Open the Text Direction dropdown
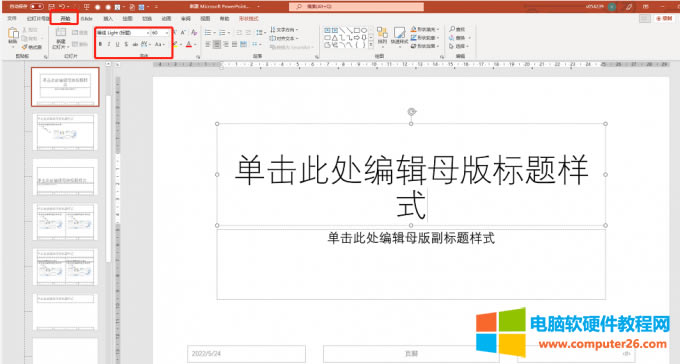Viewport: 680px width, 364px height. coord(284,30)
